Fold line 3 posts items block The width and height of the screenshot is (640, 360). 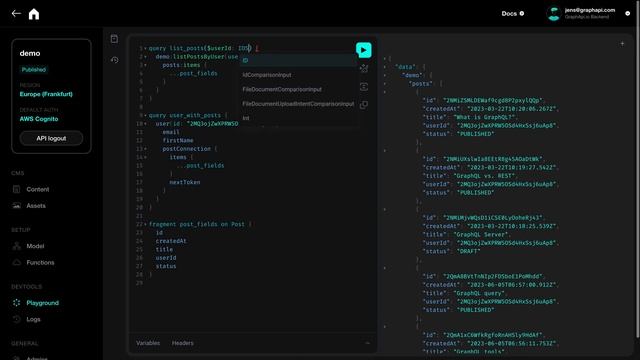145,65
